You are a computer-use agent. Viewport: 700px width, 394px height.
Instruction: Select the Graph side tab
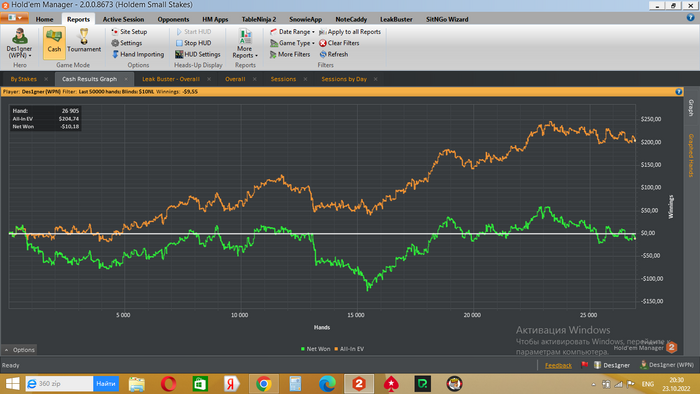[x=691, y=108]
